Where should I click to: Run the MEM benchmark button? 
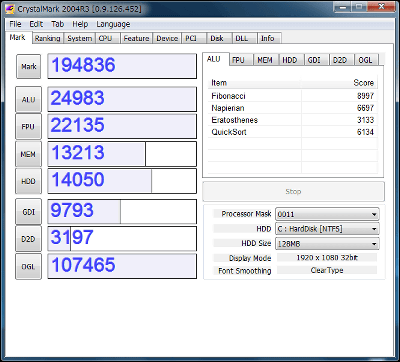coord(29,154)
